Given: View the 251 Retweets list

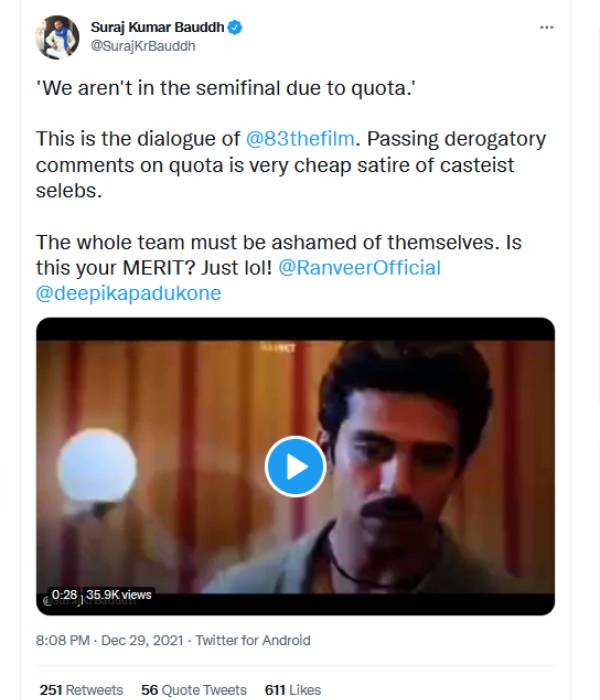Looking at the screenshot, I should [x=81, y=690].
